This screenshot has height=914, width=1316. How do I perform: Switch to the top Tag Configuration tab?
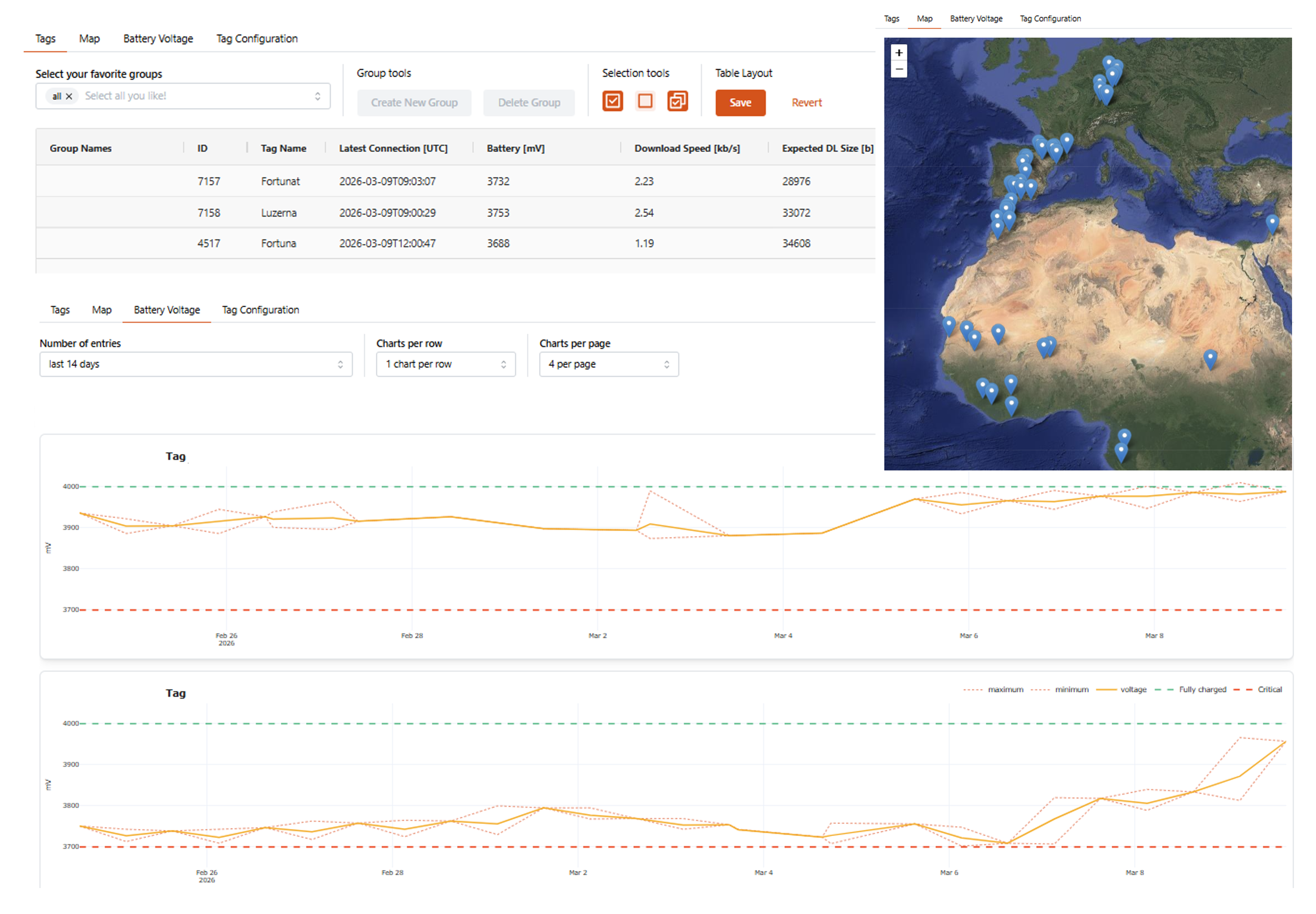pyautogui.click(x=257, y=39)
